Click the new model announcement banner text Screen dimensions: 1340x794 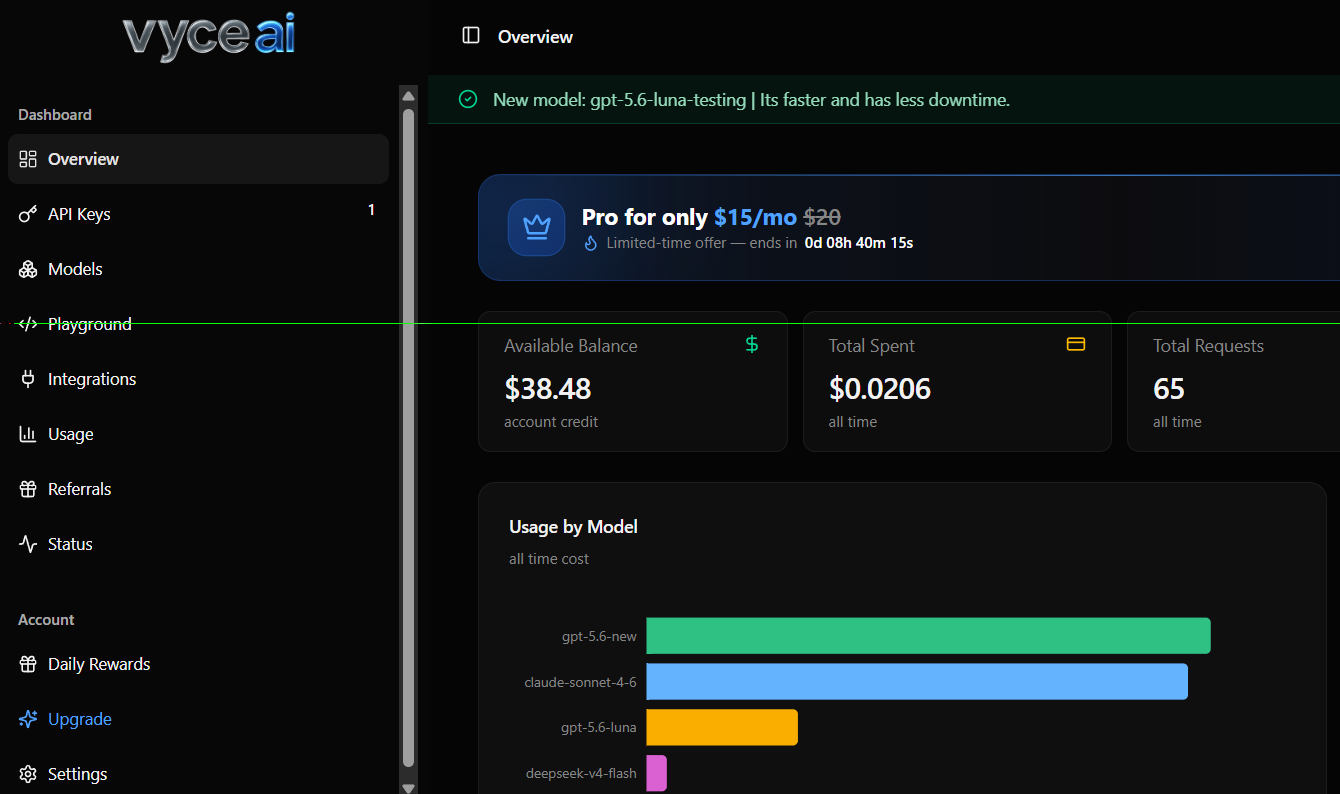click(x=751, y=100)
